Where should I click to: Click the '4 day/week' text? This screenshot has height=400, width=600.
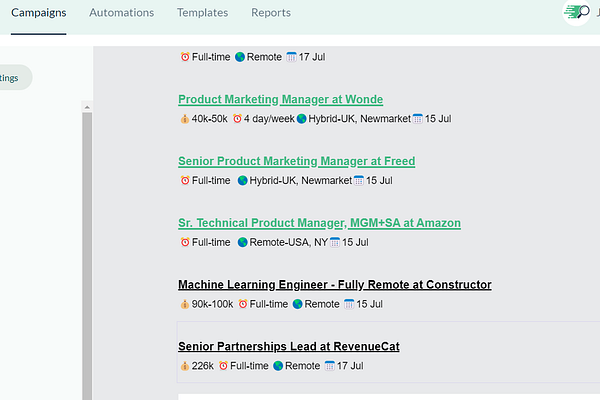(269, 119)
